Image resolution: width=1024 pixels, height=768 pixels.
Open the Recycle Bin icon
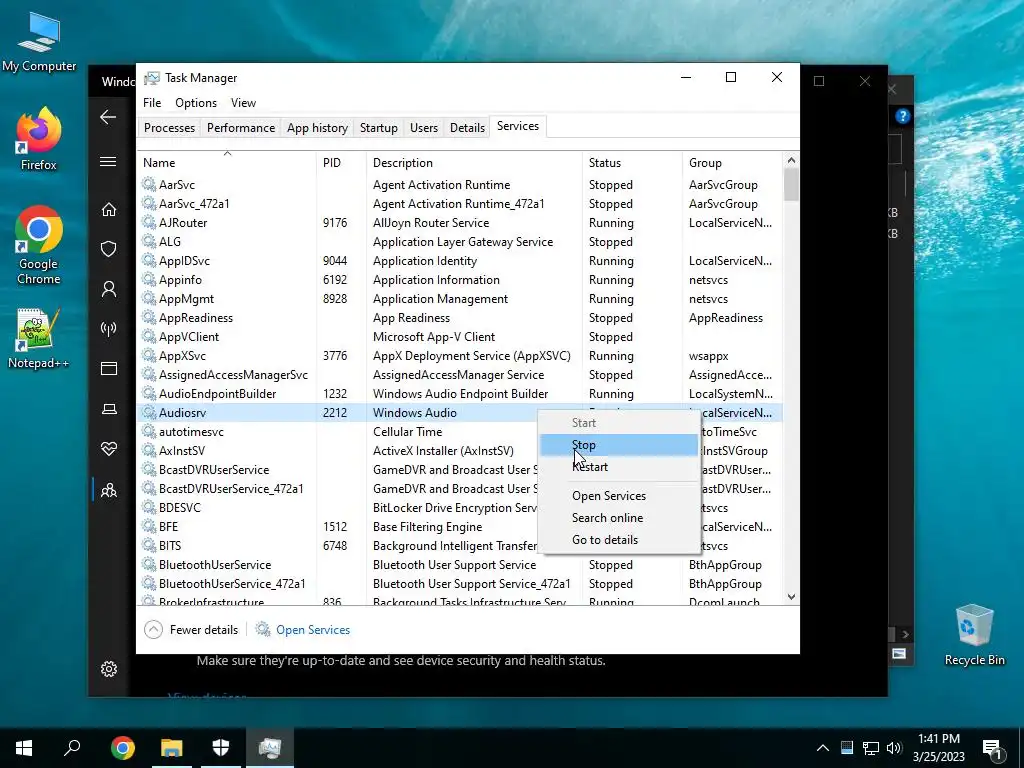[974, 635]
